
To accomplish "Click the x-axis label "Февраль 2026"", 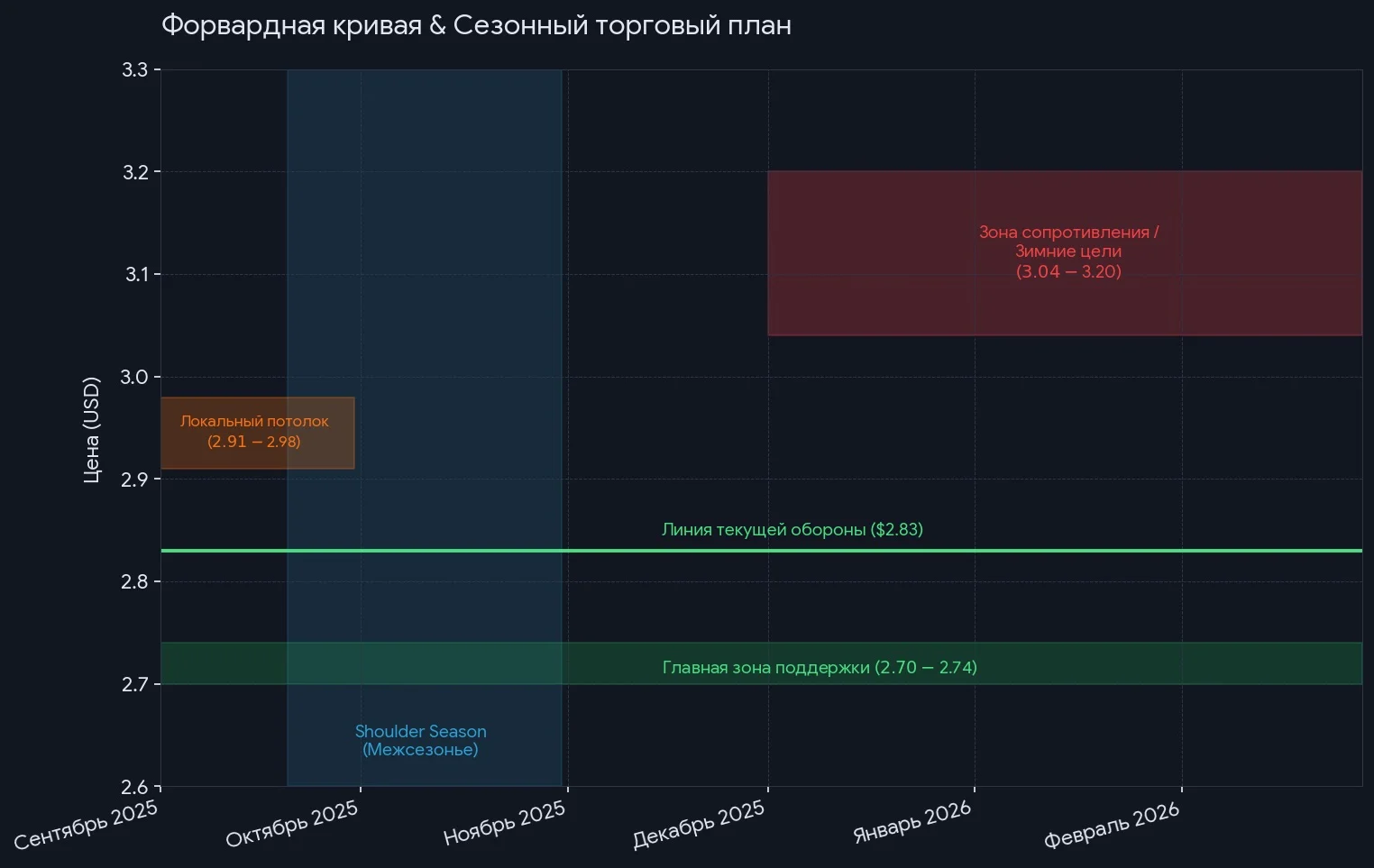I will [1113, 825].
